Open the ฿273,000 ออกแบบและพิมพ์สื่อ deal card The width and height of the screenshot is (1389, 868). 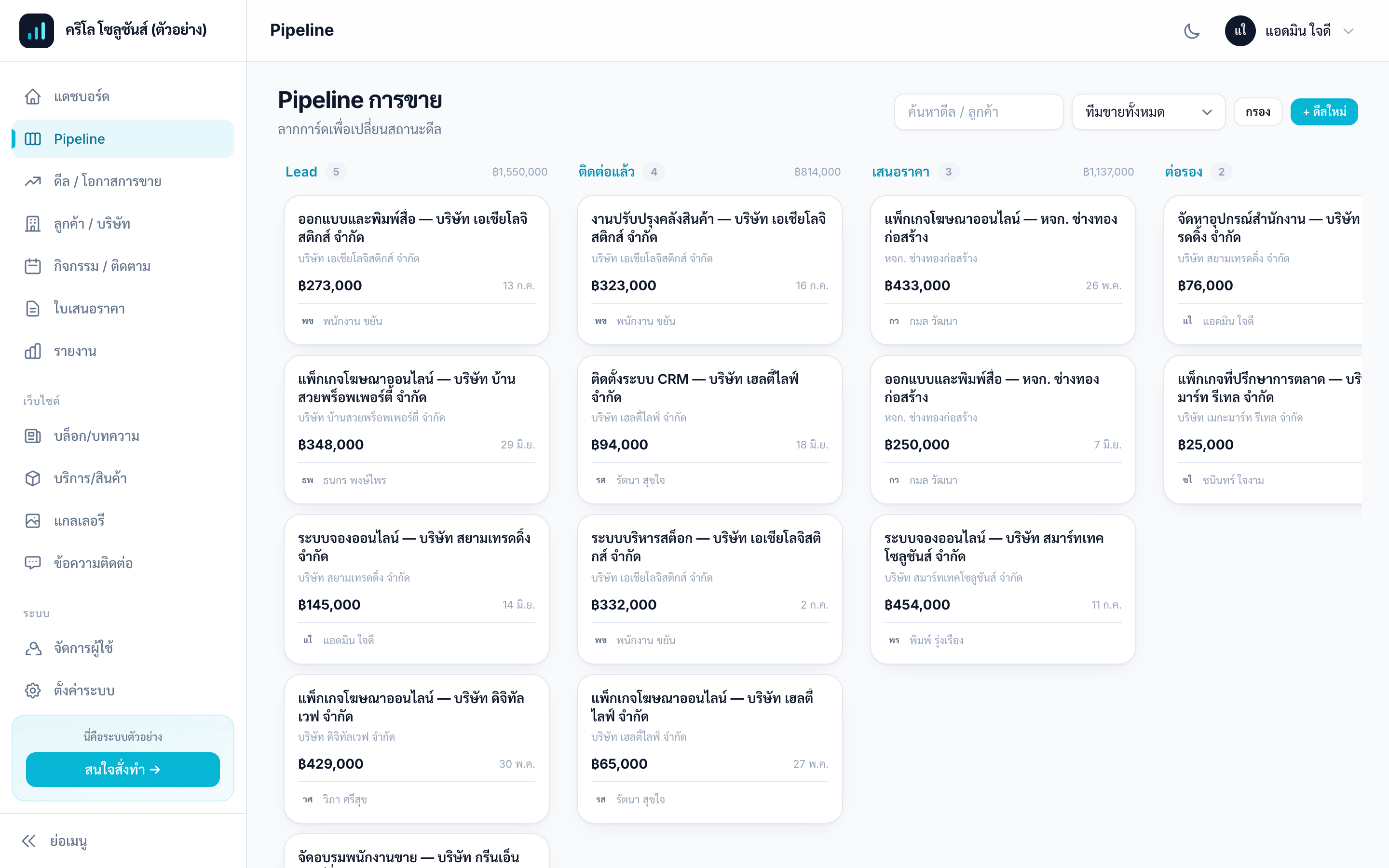click(x=416, y=270)
